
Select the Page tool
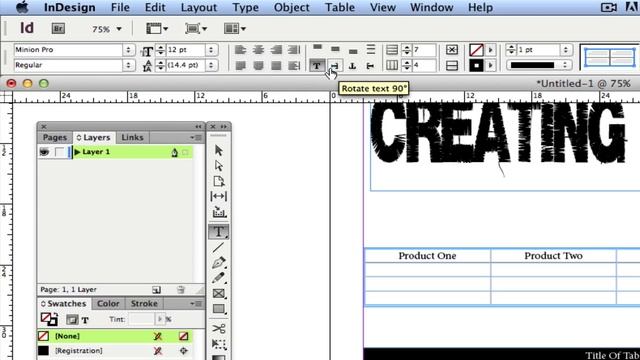218,181
